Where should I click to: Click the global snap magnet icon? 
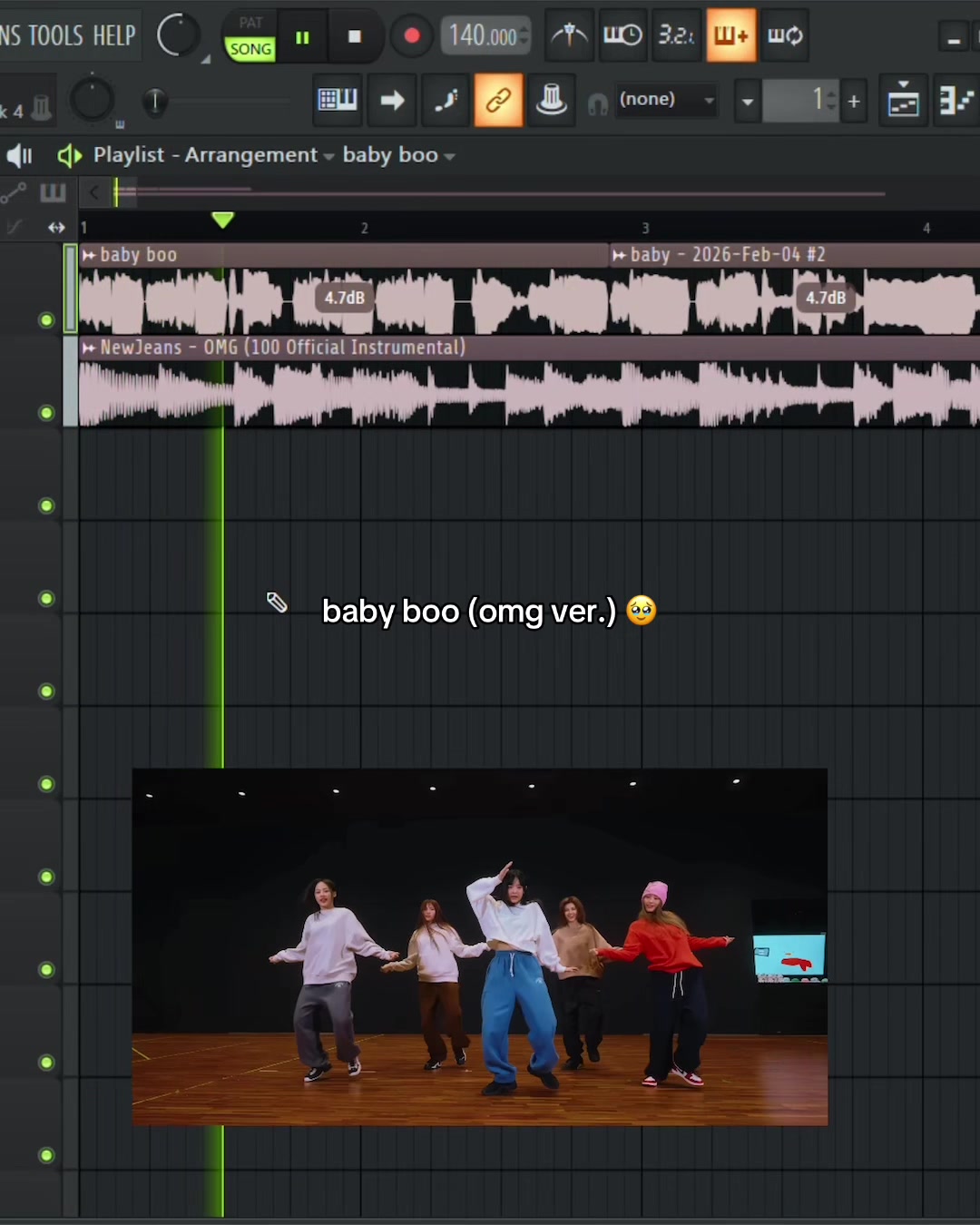(x=597, y=104)
